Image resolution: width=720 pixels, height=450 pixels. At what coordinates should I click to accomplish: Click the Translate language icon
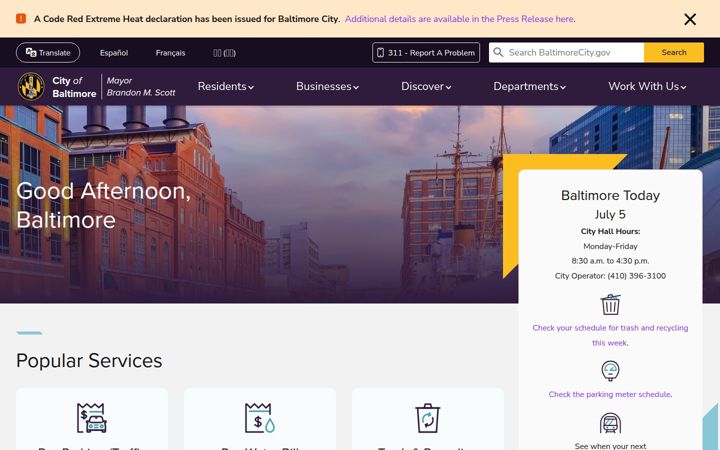31,52
